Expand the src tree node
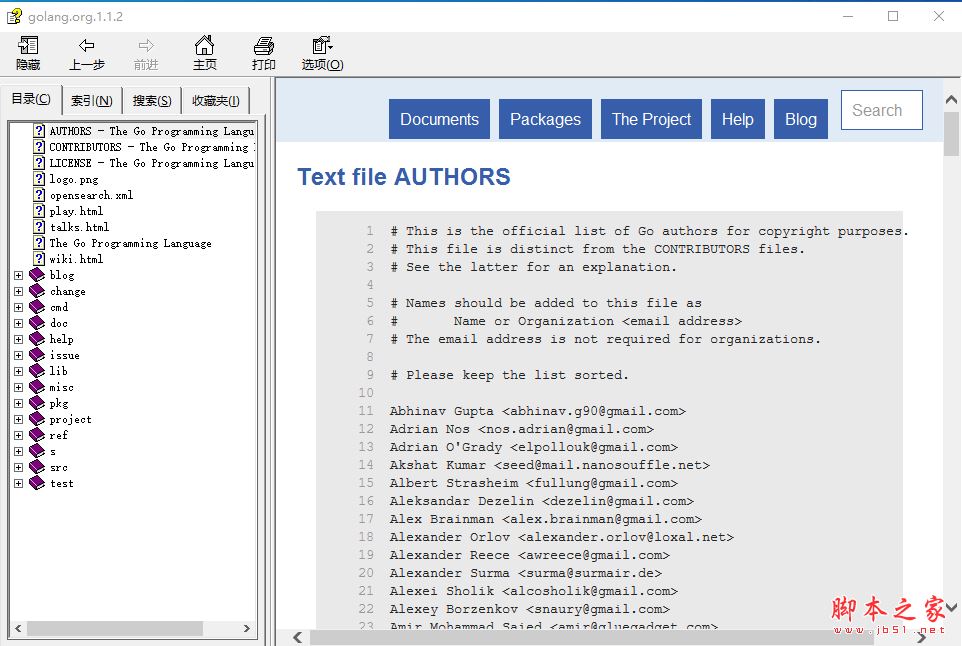Viewport: 962px width, 646px height. pyautogui.click(x=18, y=467)
